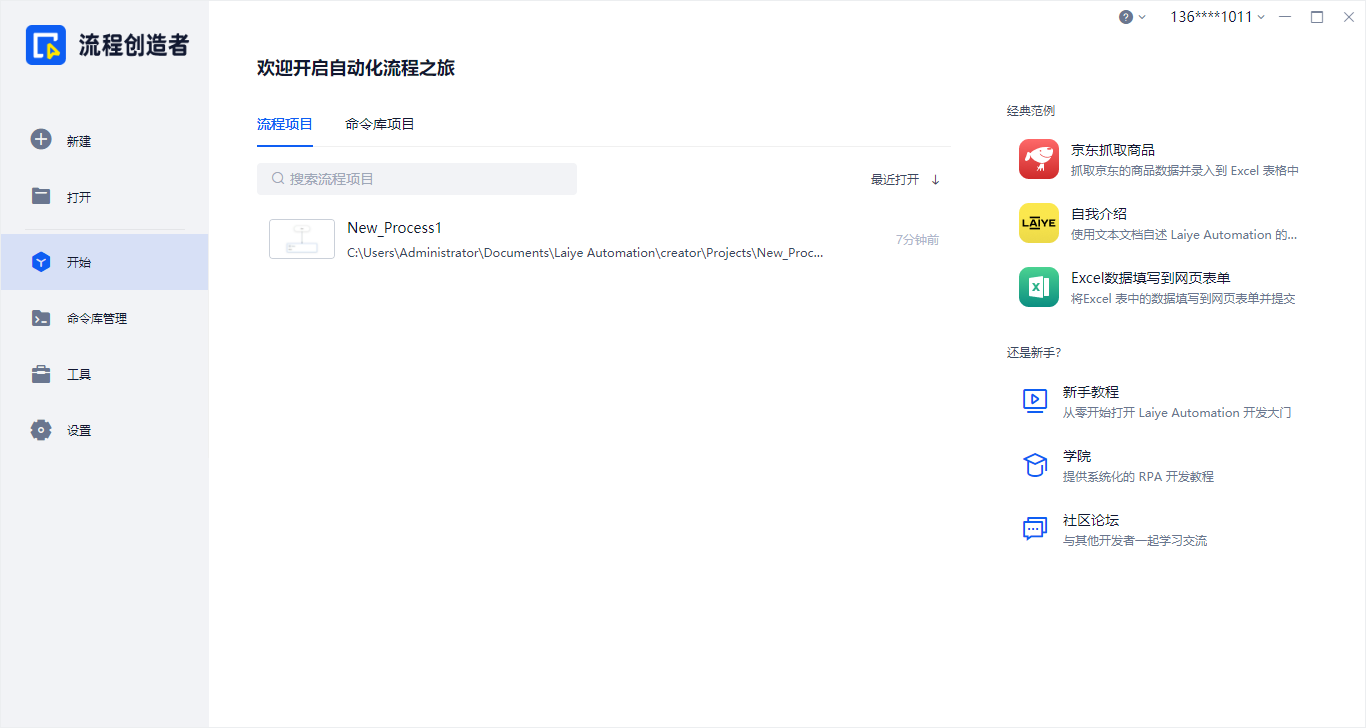Open 命令库管理 from the sidebar

tap(40, 317)
